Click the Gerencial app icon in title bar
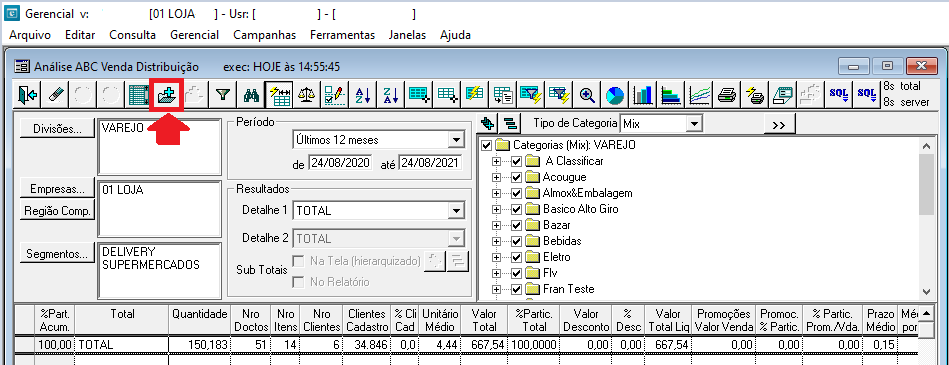The height and width of the screenshot is (365, 949). click(12, 13)
